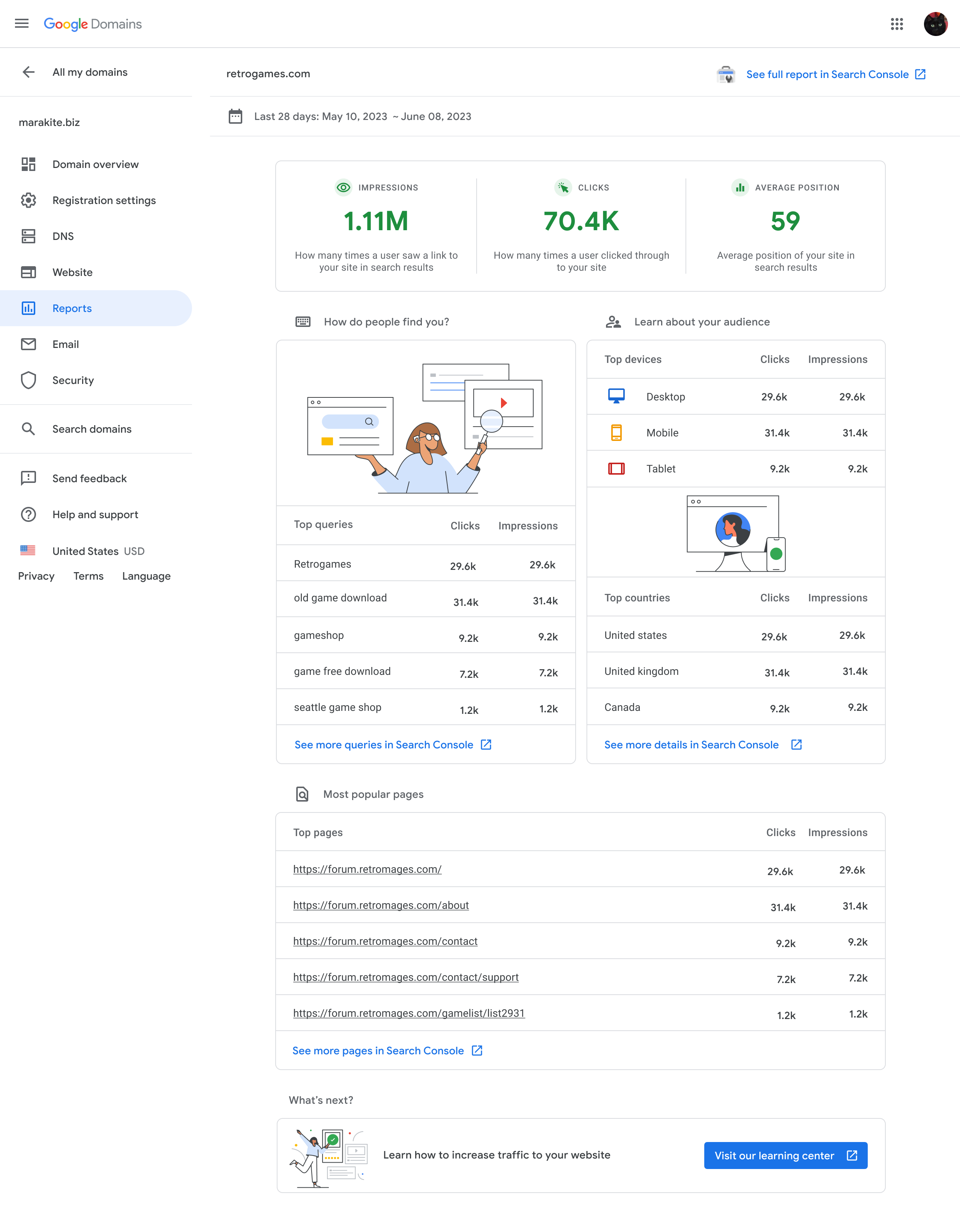Click the Tablet device icon
This screenshot has height=1232, width=960.
pos(616,469)
